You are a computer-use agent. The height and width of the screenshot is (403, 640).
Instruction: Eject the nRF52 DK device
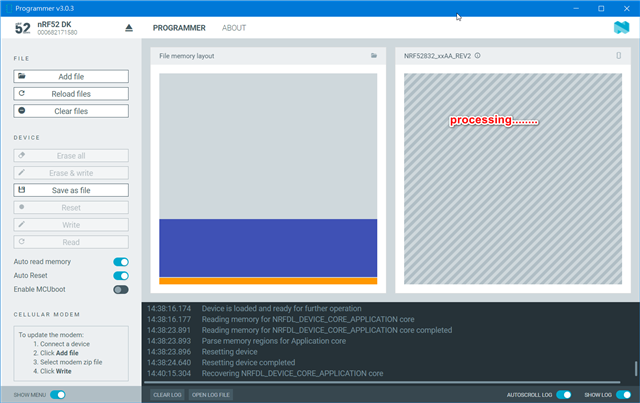tap(129, 28)
